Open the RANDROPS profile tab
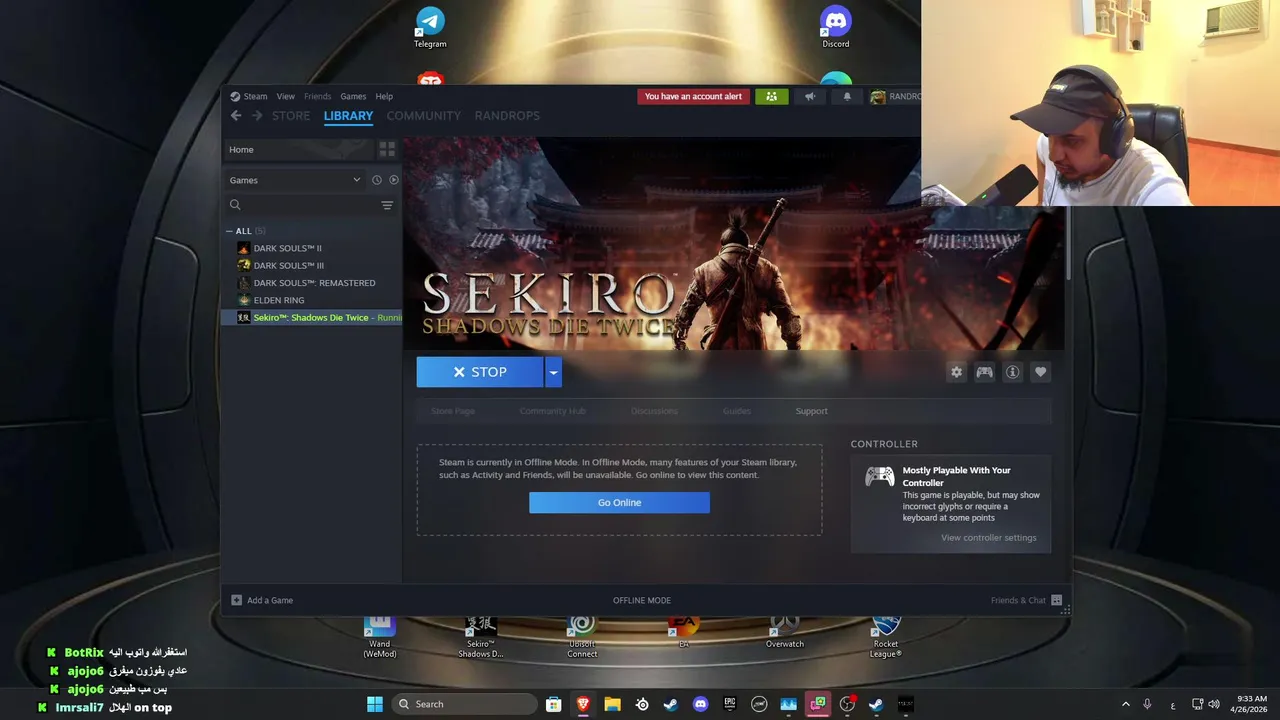The height and width of the screenshot is (720, 1280). pos(507,116)
